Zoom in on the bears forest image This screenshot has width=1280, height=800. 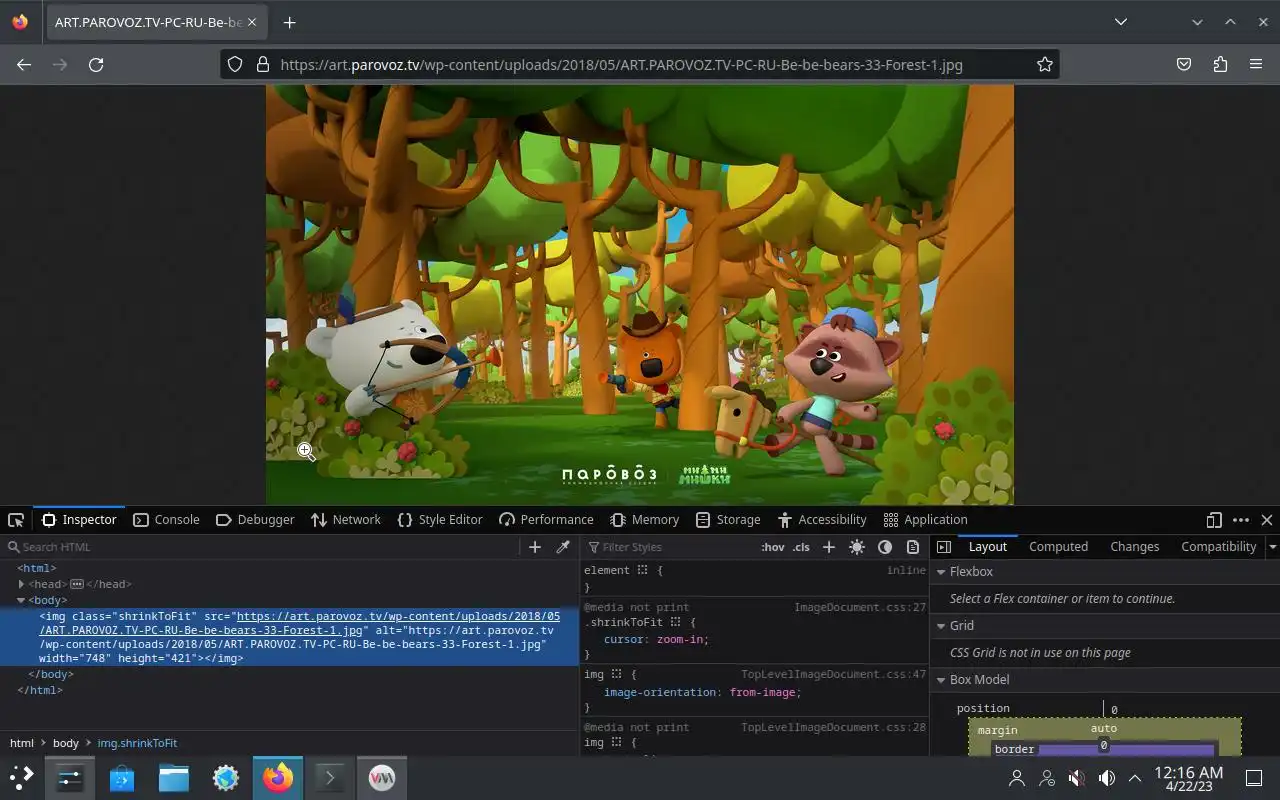(x=640, y=294)
